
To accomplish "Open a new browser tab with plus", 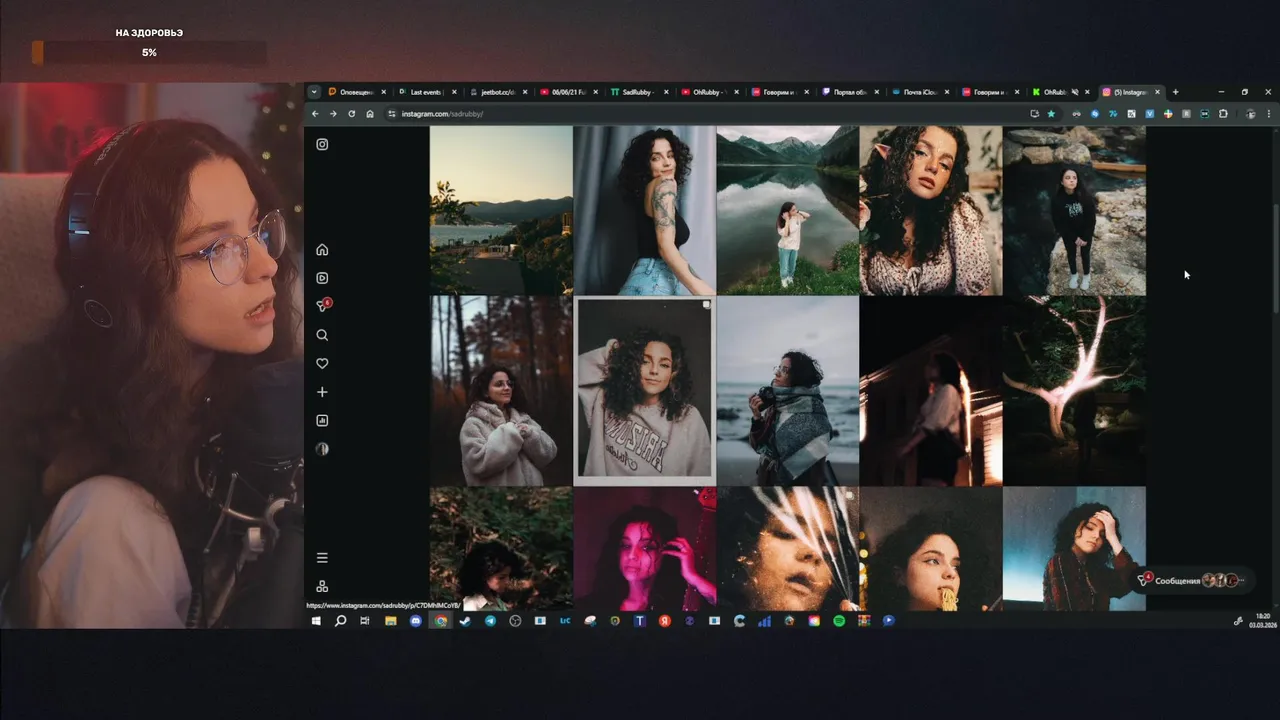I will click(x=1175, y=92).
